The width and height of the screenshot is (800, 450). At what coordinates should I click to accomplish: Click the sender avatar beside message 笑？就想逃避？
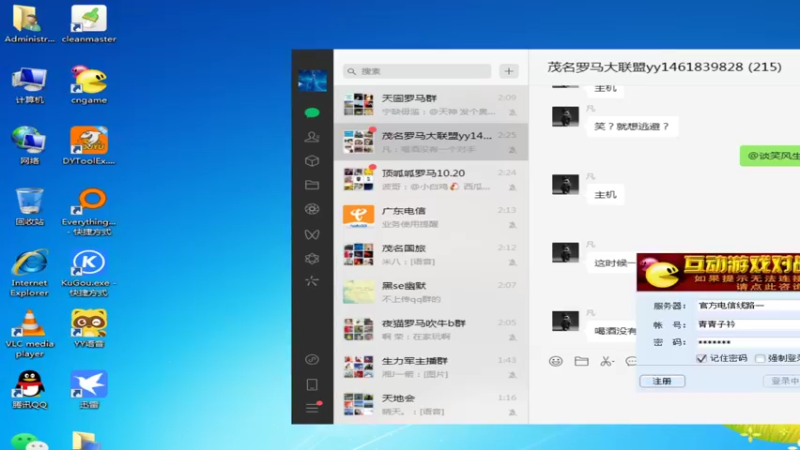(565, 116)
